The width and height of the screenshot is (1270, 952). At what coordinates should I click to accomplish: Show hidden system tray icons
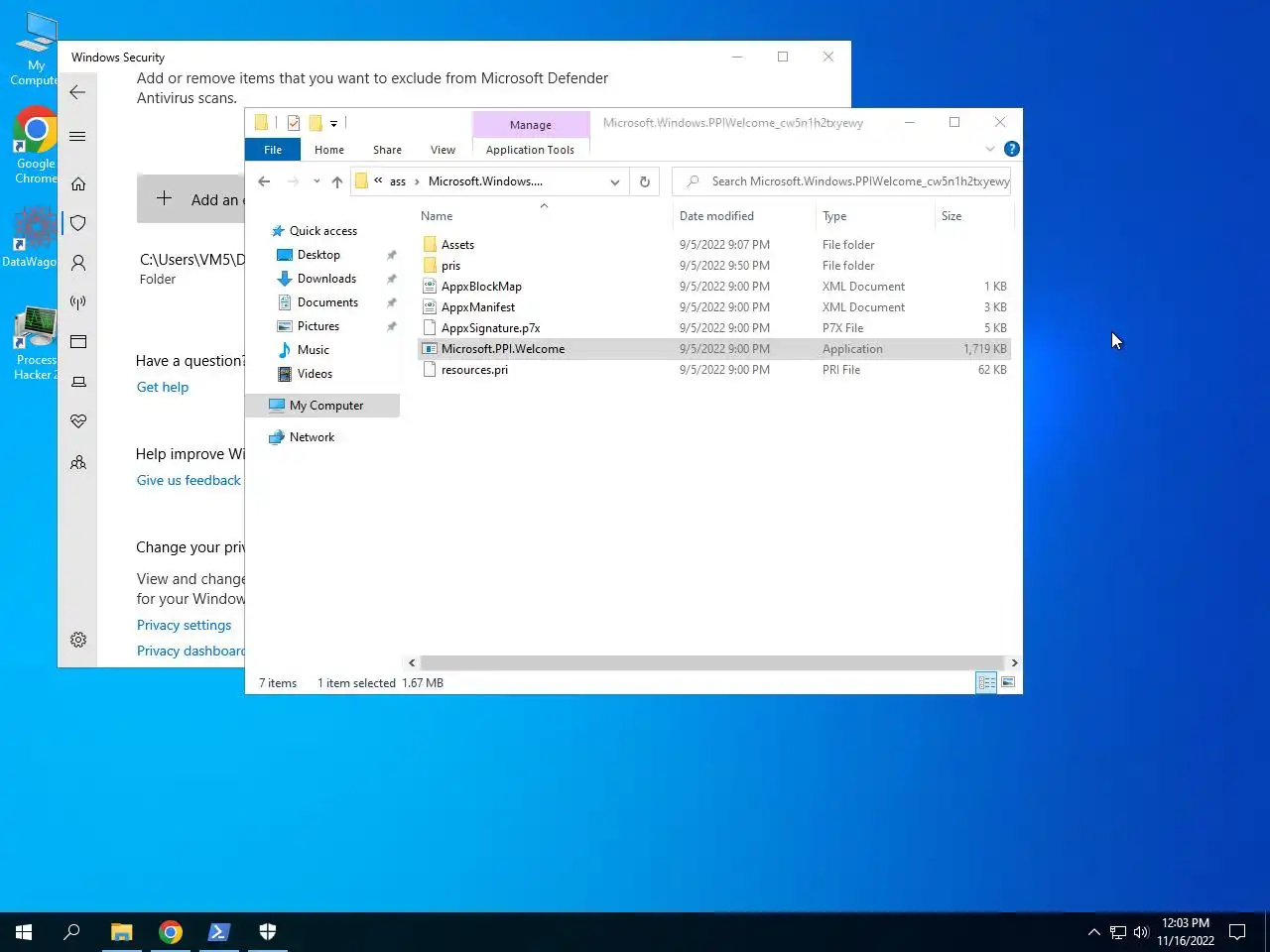pyautogui.click(x=1093, y=932)
